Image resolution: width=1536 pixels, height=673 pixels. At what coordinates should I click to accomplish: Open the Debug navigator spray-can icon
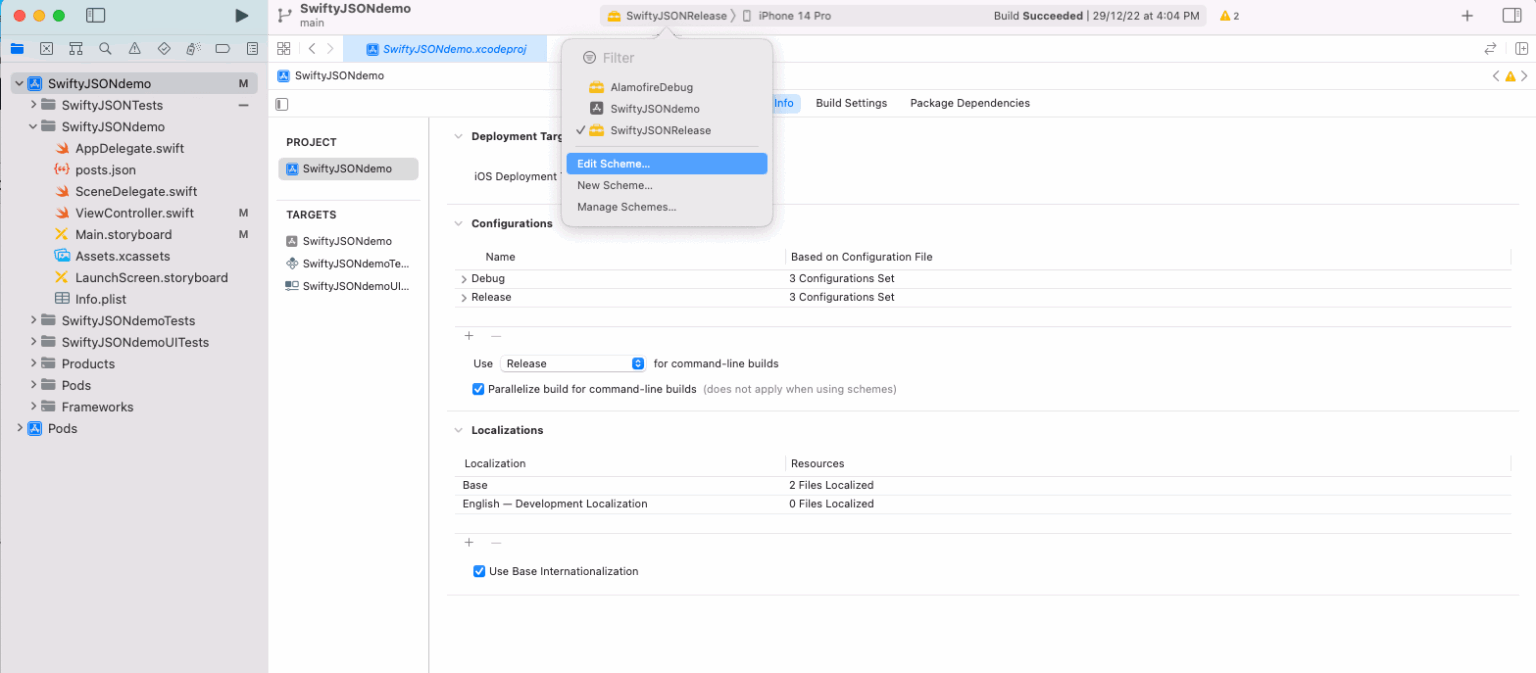pos(191,48)
